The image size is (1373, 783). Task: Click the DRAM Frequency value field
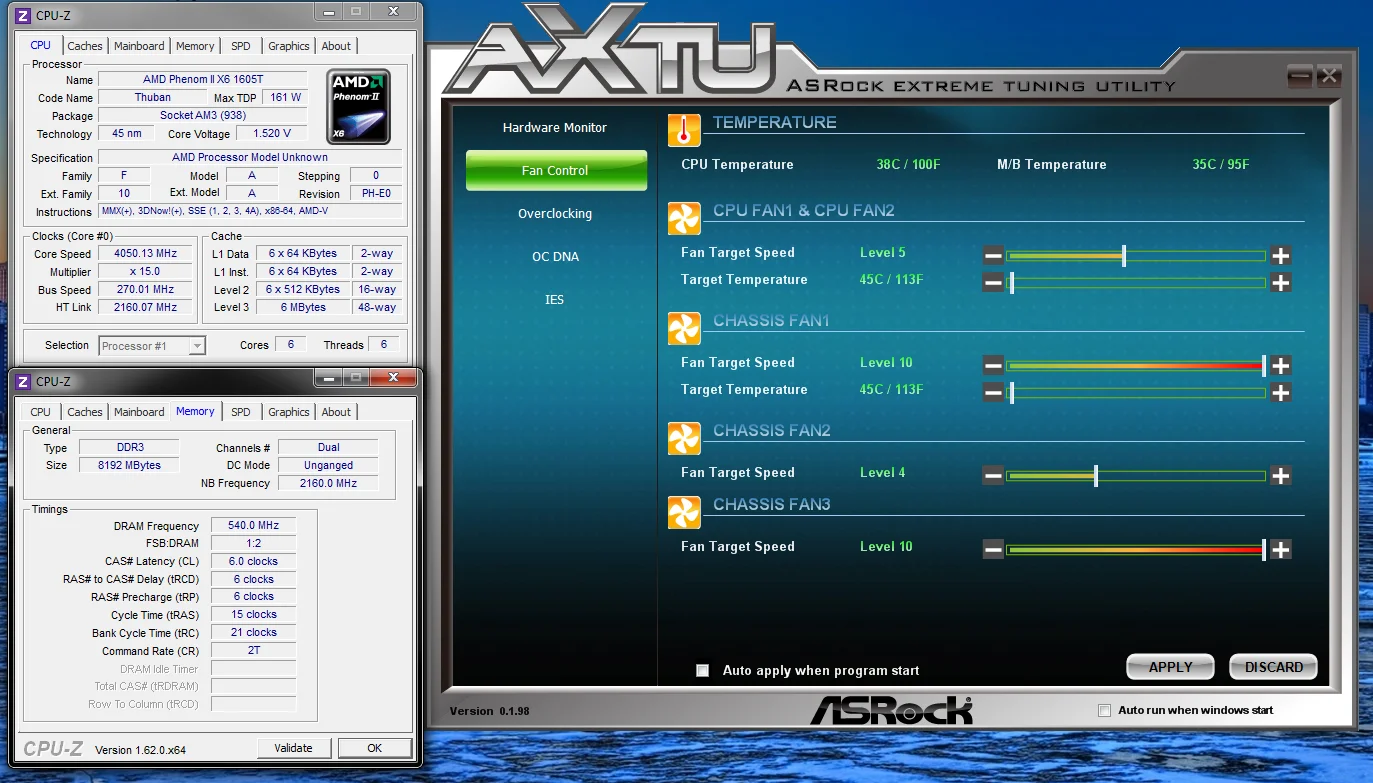(254, 526)
